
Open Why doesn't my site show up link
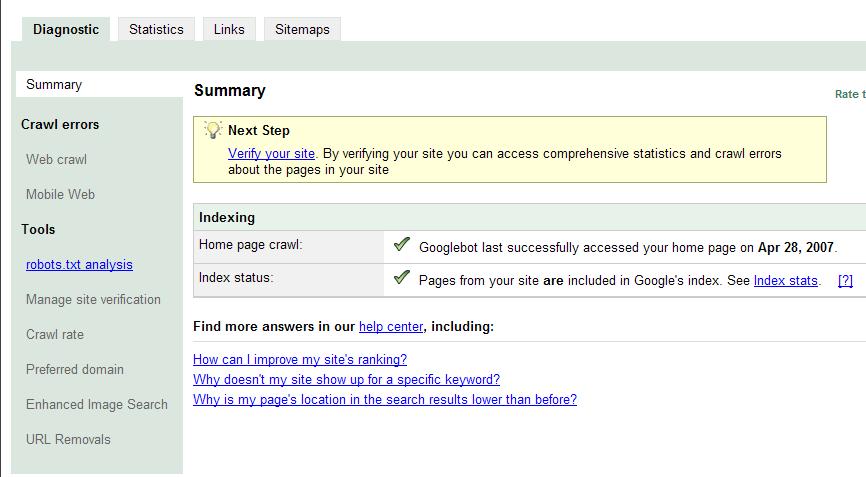346,379
